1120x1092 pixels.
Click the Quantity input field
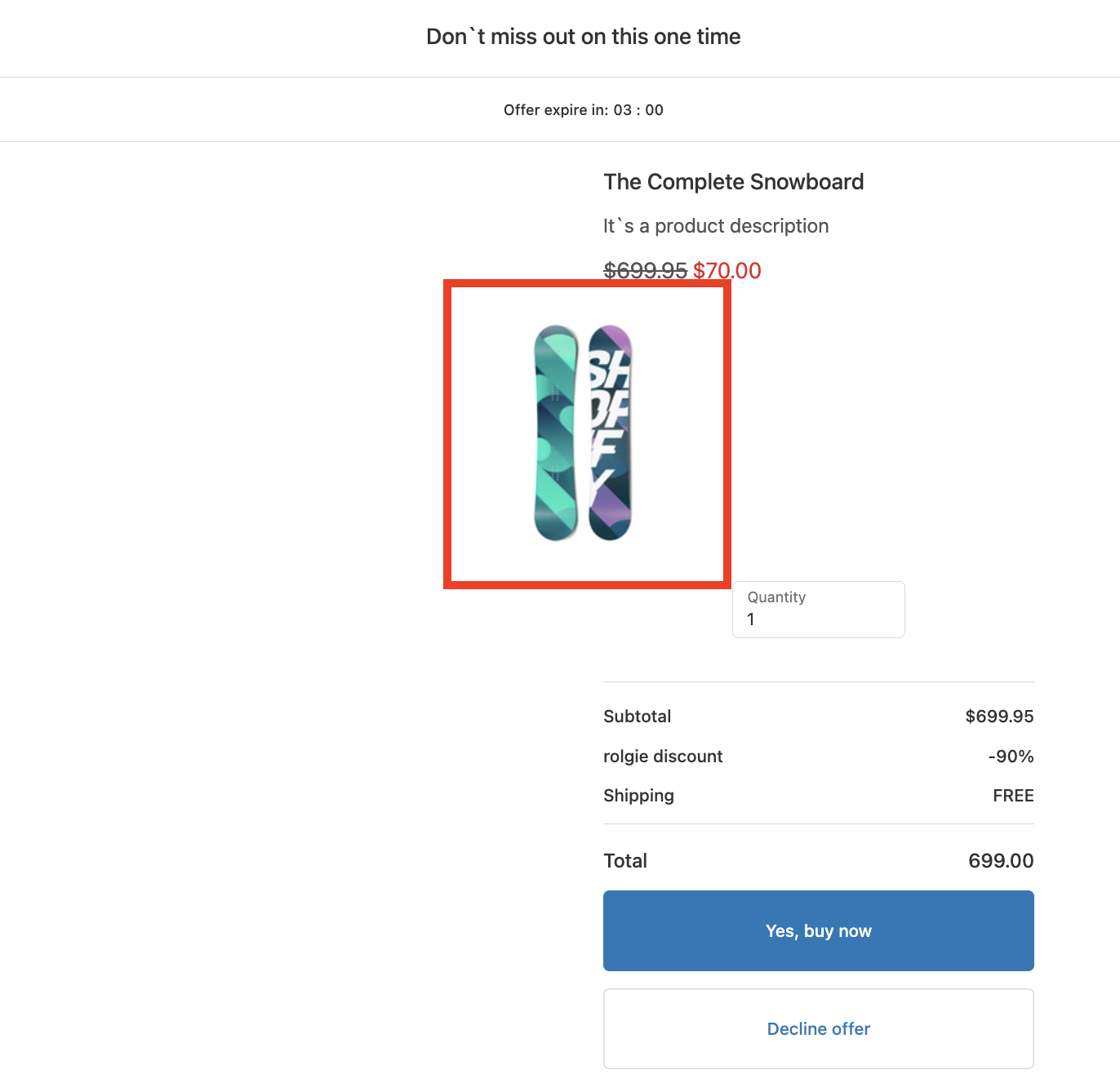[818, 610]
